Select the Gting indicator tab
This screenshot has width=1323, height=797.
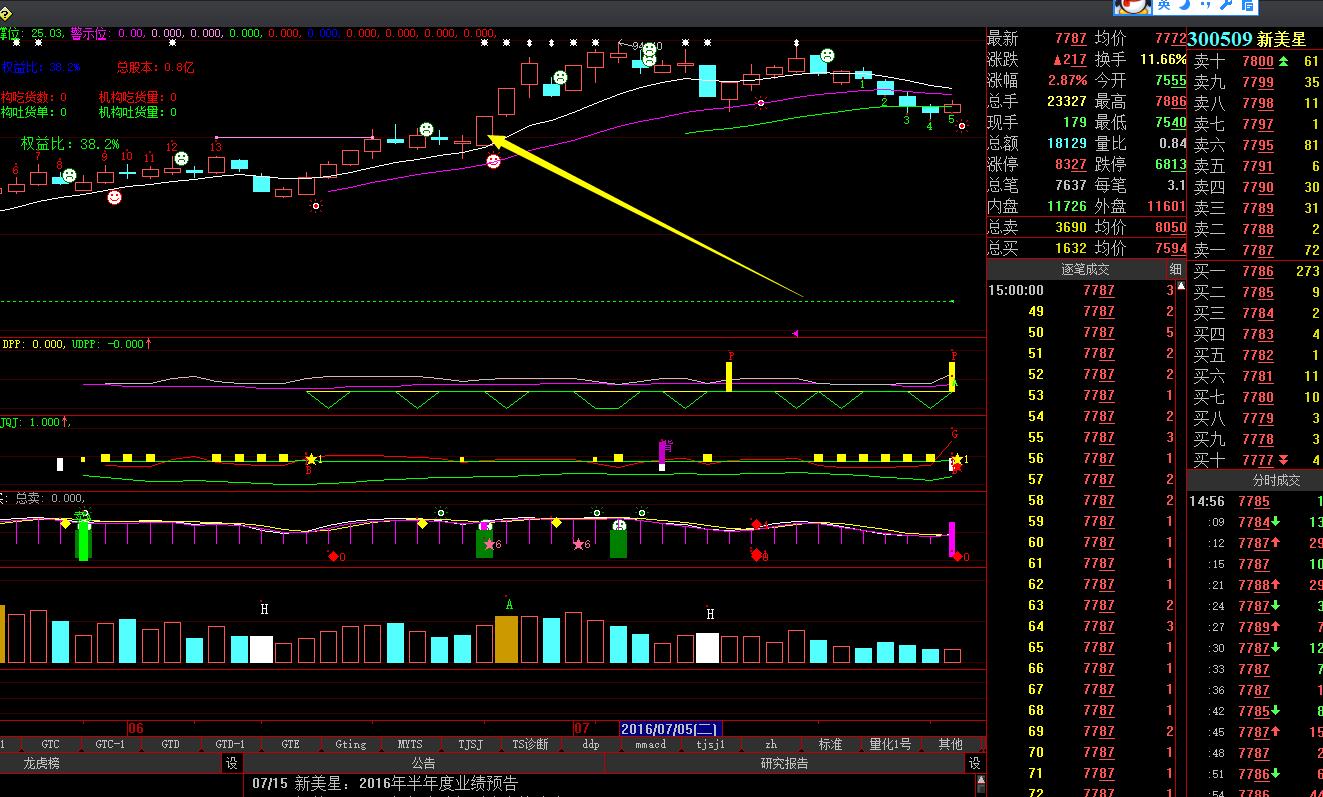[350, 744]
